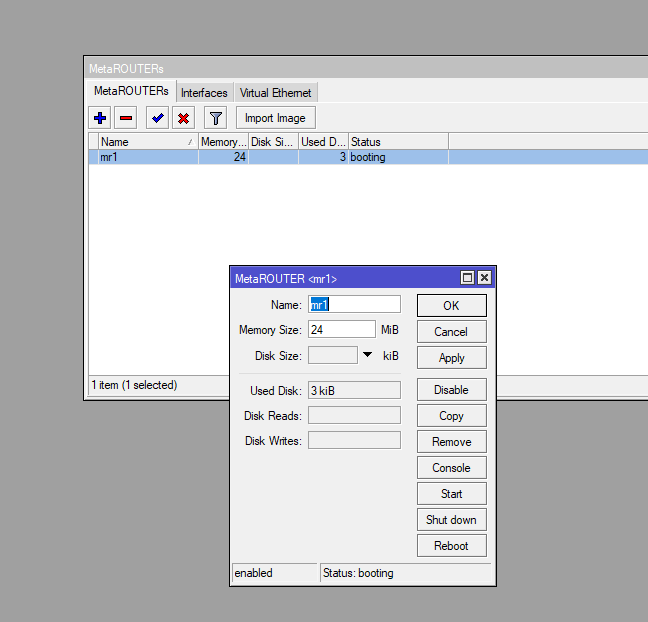This screenshot has width=648, height=622.
Task: Click the Disk Size input field
Action: tap(333, 355)
